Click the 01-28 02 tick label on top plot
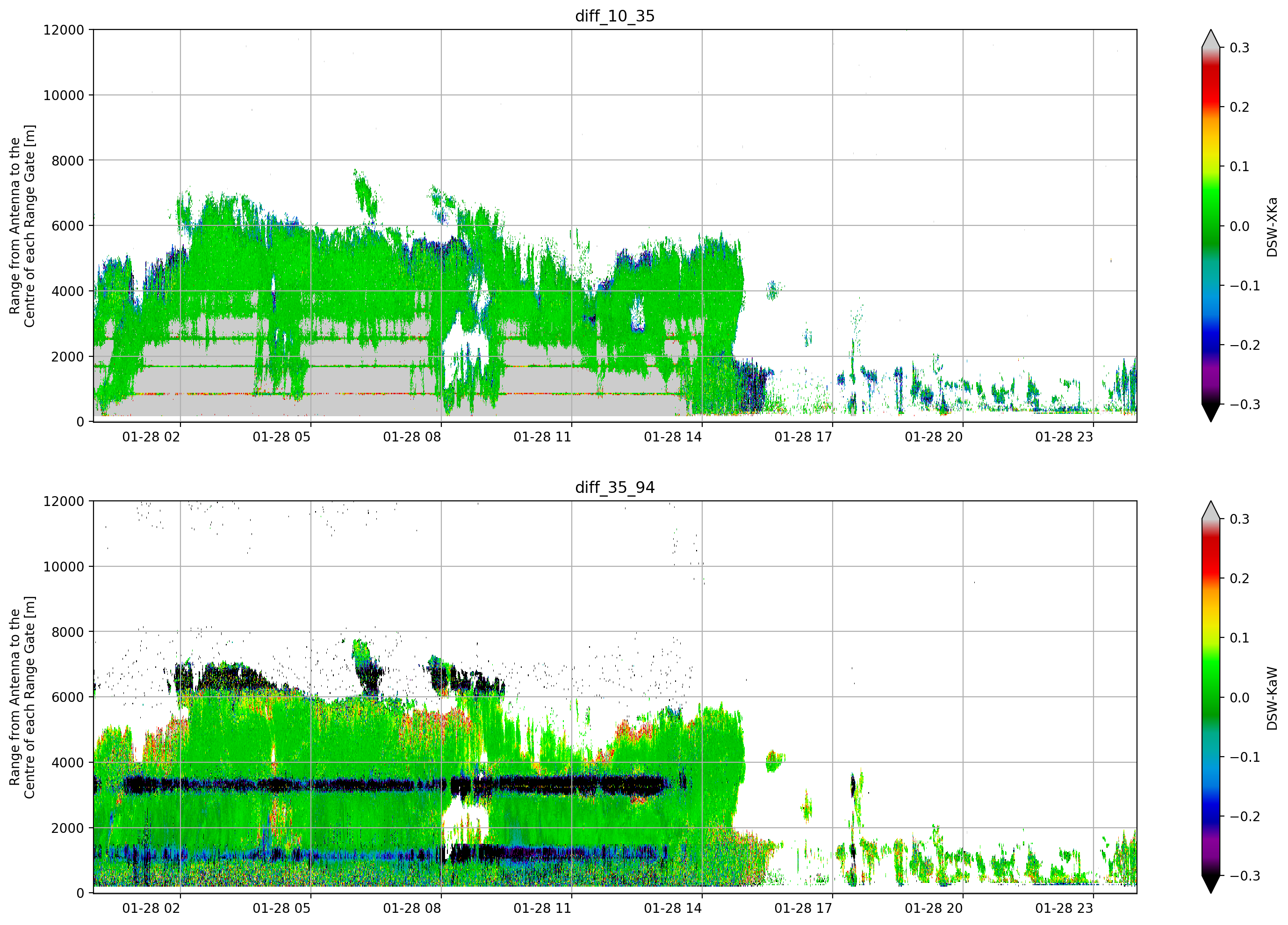The height and width of the screenshot is (925, 1288). click(151, 437)
